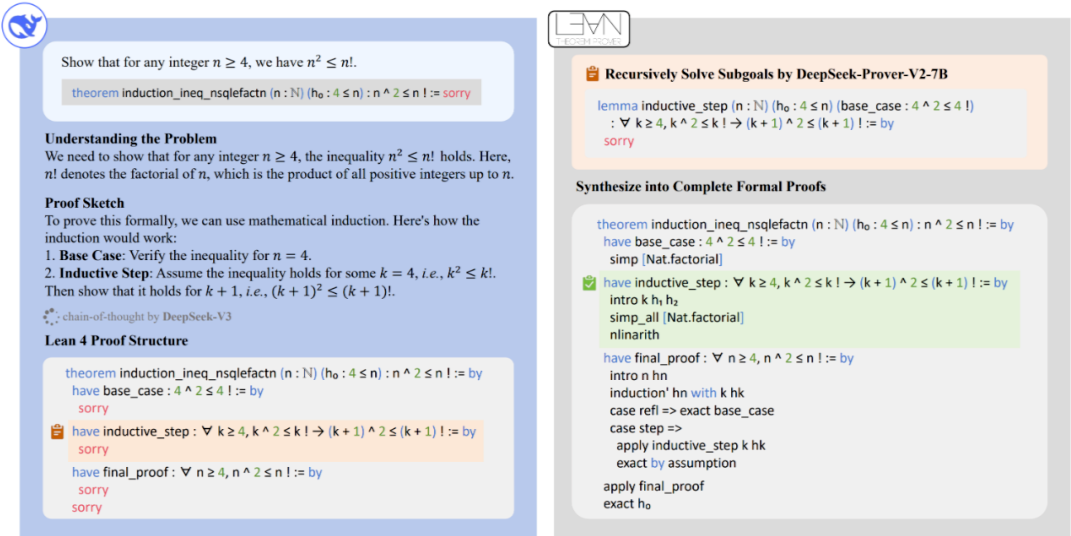This screenshot has width=1071, height=536.
Task: Click 'simp [Nat.factorial]' line
Action: click(x=665, y=259)
